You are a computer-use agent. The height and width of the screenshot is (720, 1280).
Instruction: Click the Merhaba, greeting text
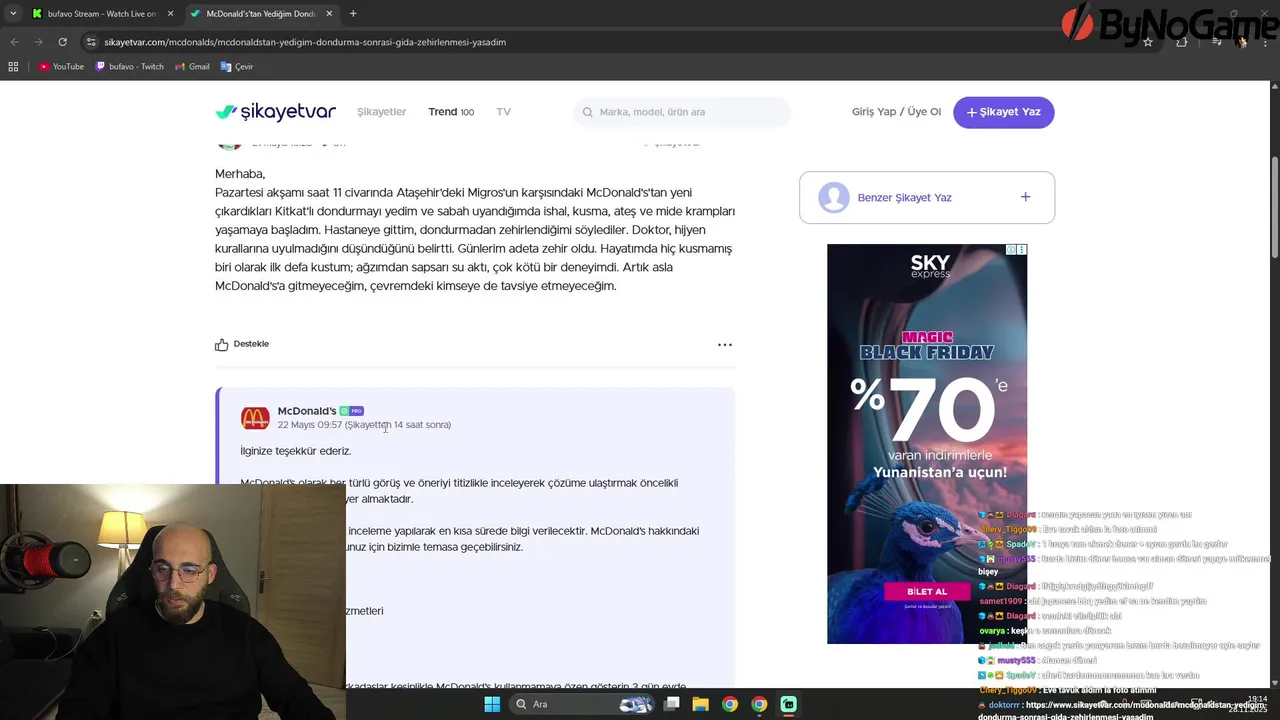pyautogui.click(x=240, y=174)
